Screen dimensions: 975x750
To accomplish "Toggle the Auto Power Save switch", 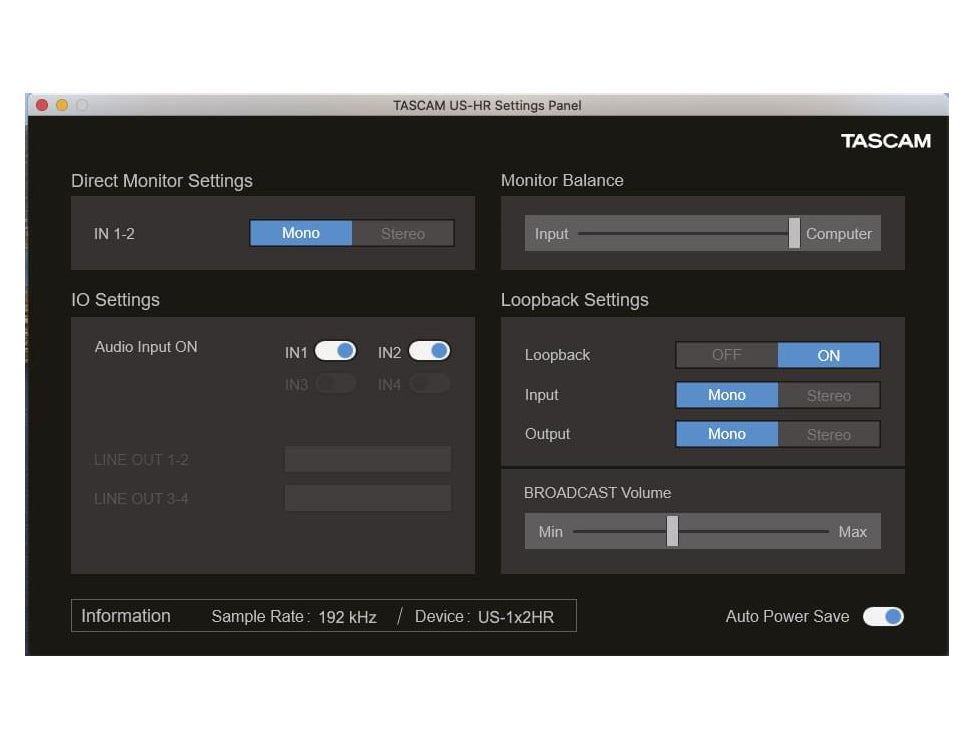I will (x=883, y=616).
